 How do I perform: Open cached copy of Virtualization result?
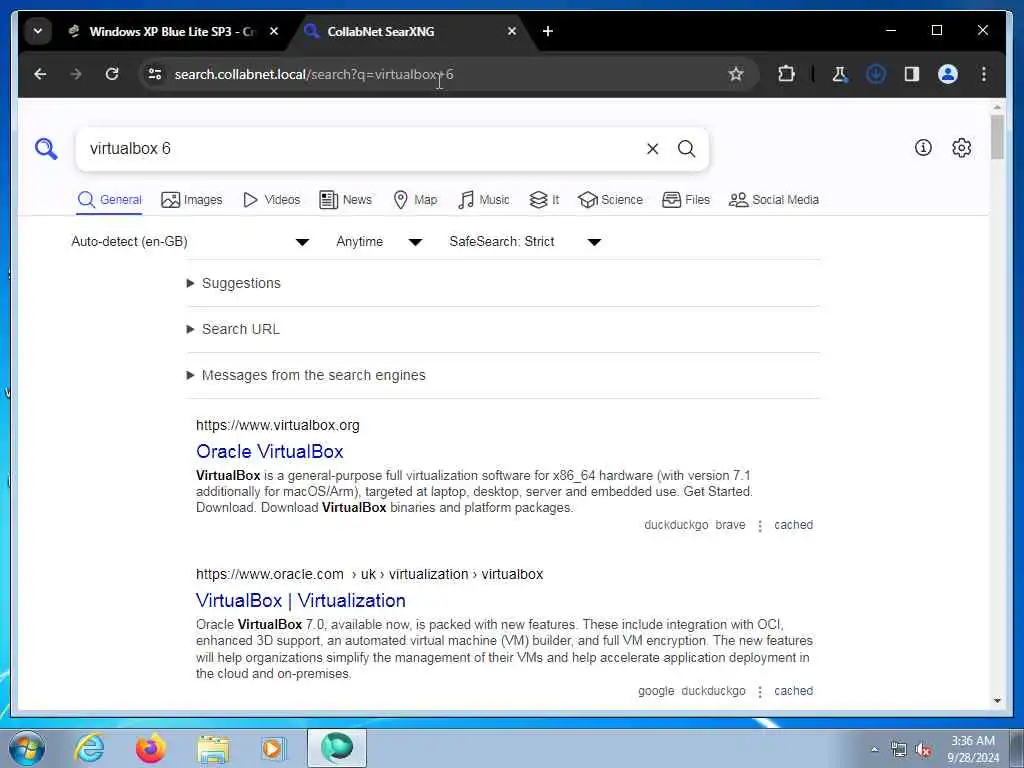point(793,691)
